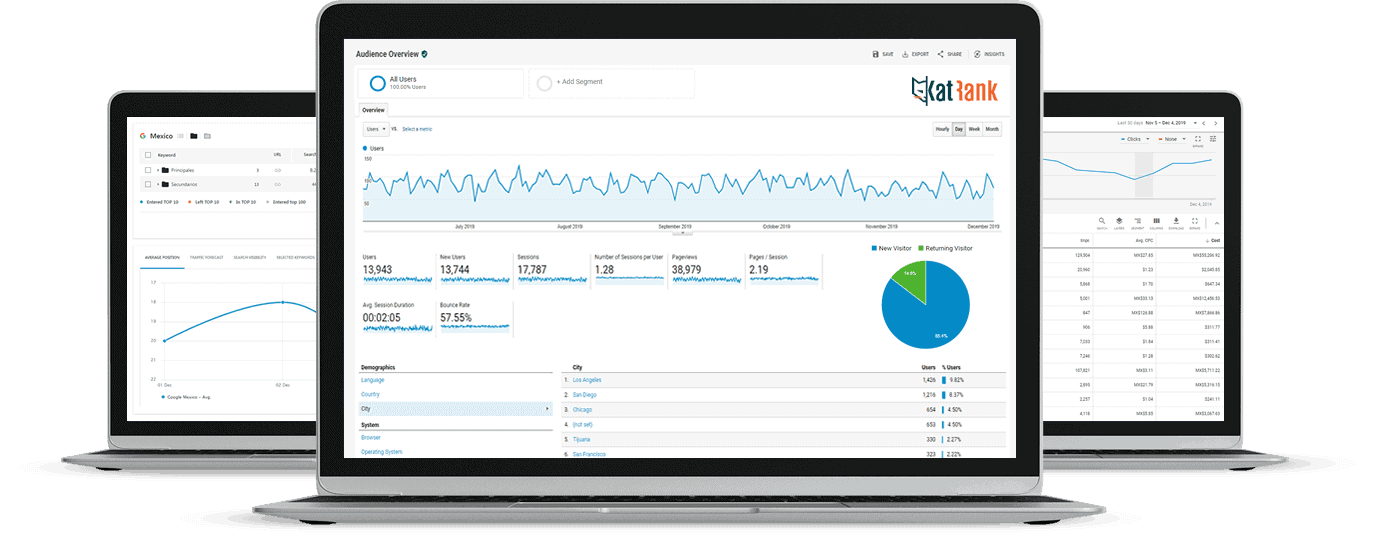The width and height of the screenshot is (1374, 534).
Task: Click the Layers icon in table toolbar
Action: [1119, 222]
